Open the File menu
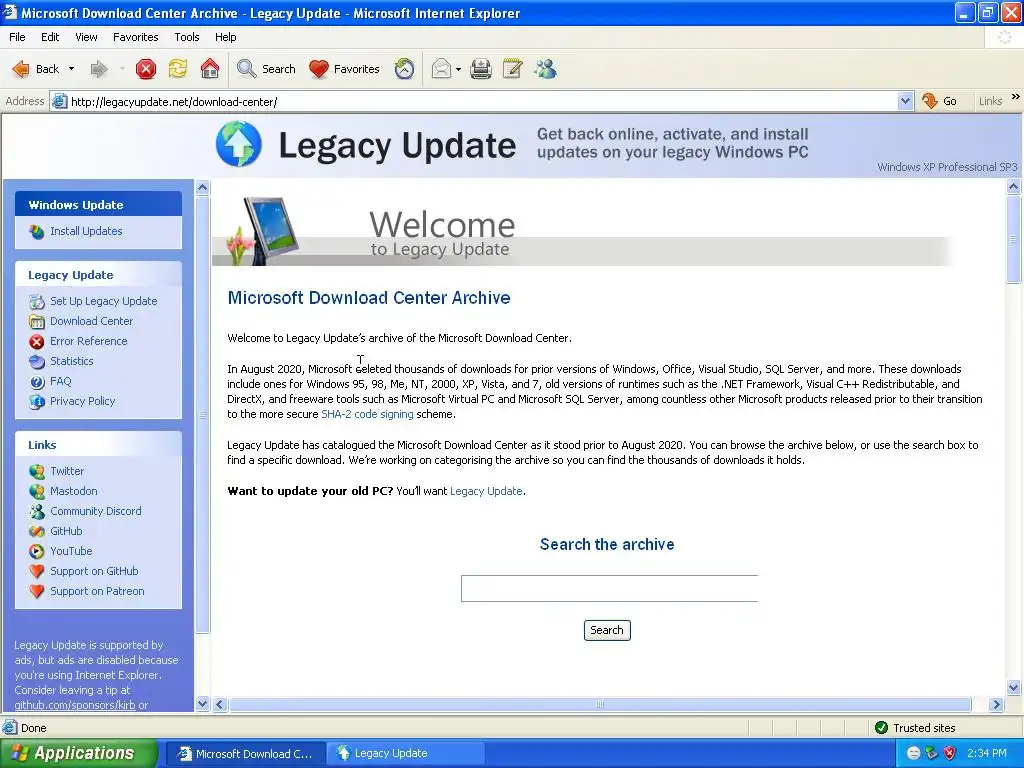Screen dimensions: 1024x768 pos(17,37)
